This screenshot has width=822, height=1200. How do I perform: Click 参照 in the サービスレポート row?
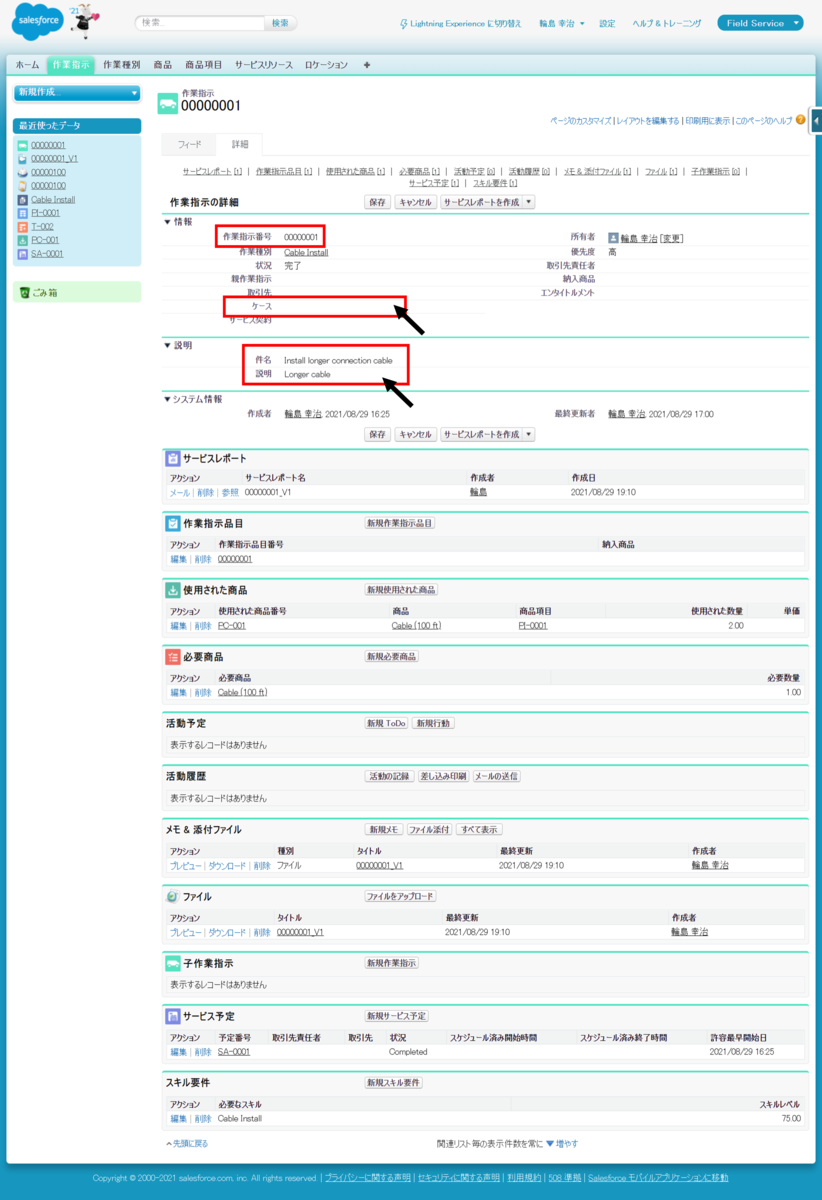point(230,492)
